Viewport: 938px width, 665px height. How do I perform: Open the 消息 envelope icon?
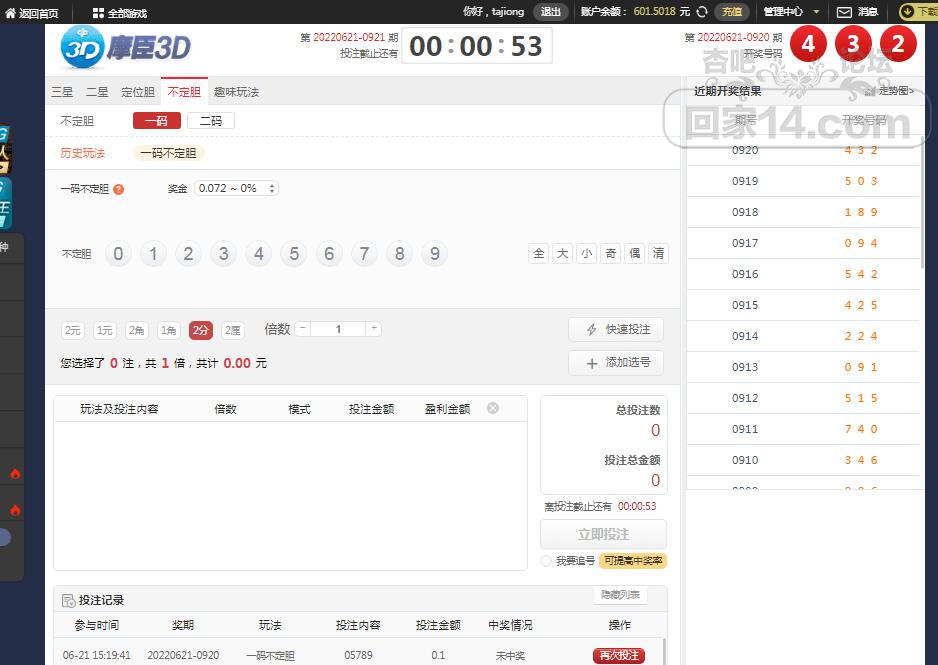(x=843, y=12)
